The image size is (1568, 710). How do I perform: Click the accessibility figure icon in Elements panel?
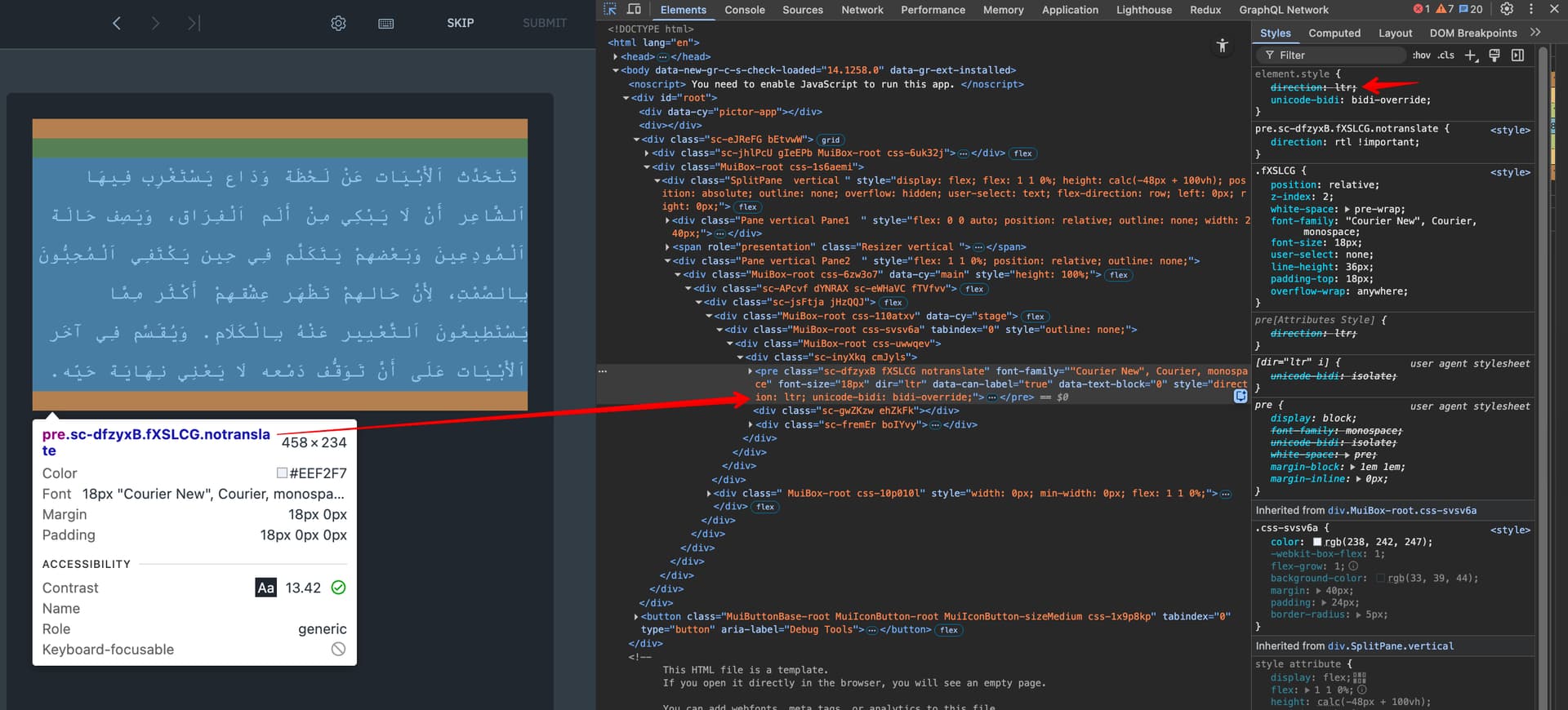coord(1222,46)
